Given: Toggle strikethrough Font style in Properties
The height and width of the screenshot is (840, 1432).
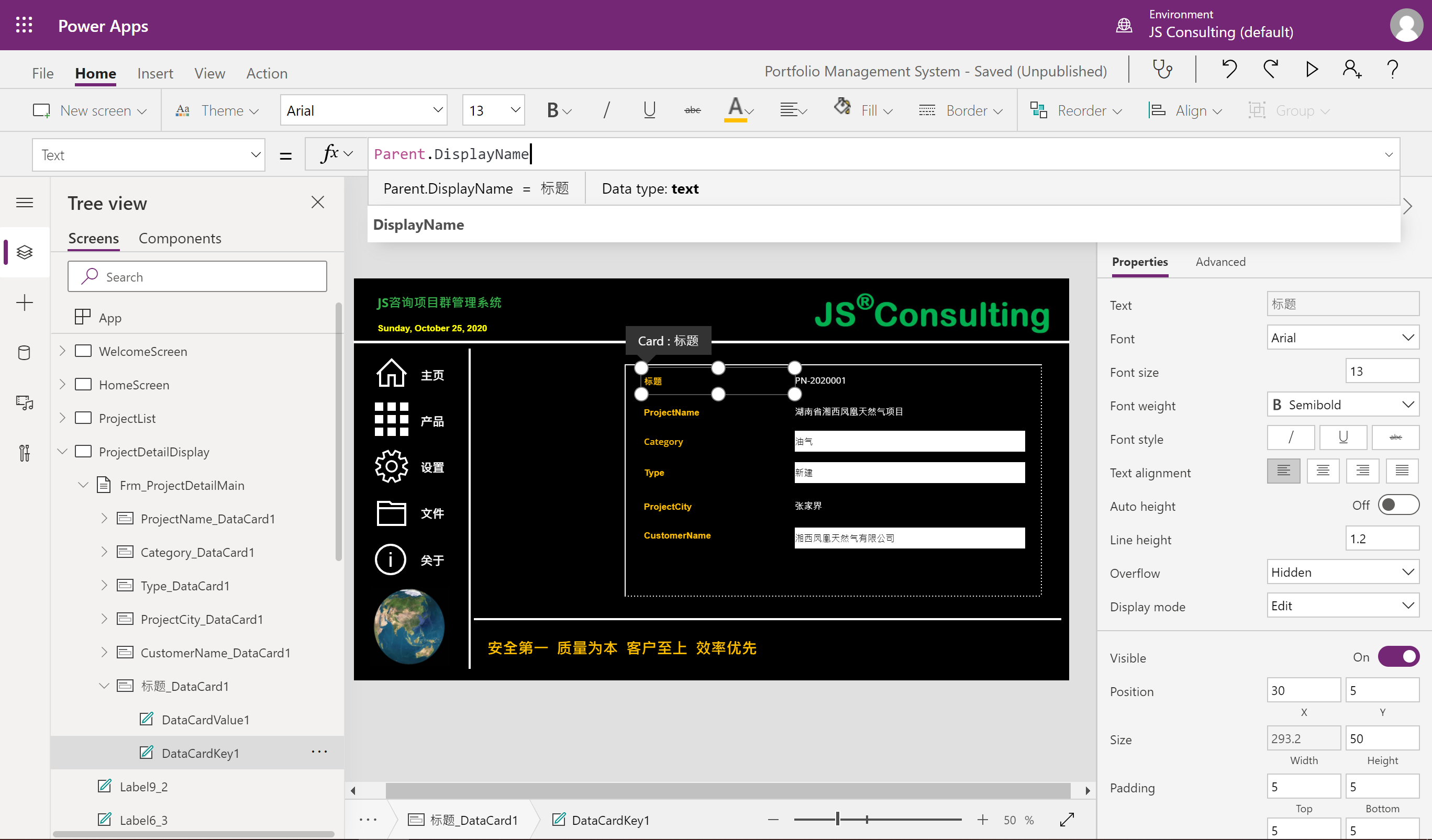Looking at the screenshot, I should [1395, 438].
